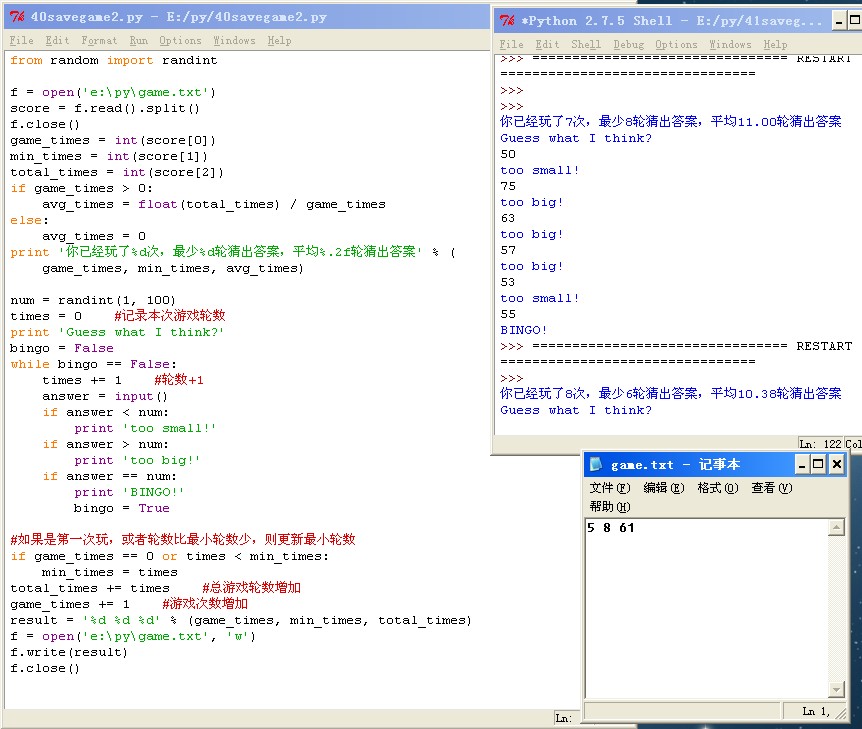Viewport: 862px width, 729px height.
Task: Minimize the game.txt Notepad window
Action: click(x=801, y=464)
